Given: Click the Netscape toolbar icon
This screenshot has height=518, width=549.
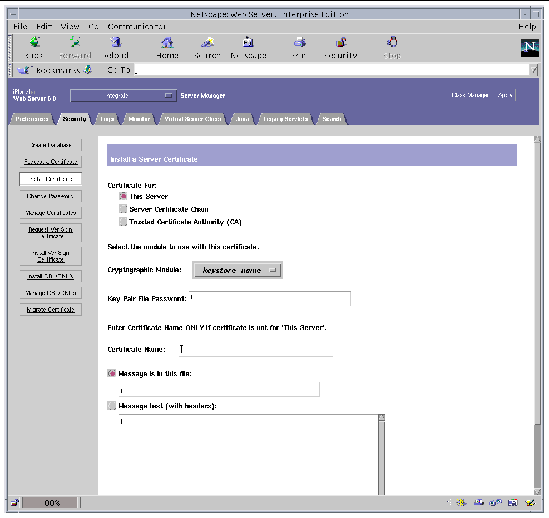Looking at the screenshot, I should 248,43.
